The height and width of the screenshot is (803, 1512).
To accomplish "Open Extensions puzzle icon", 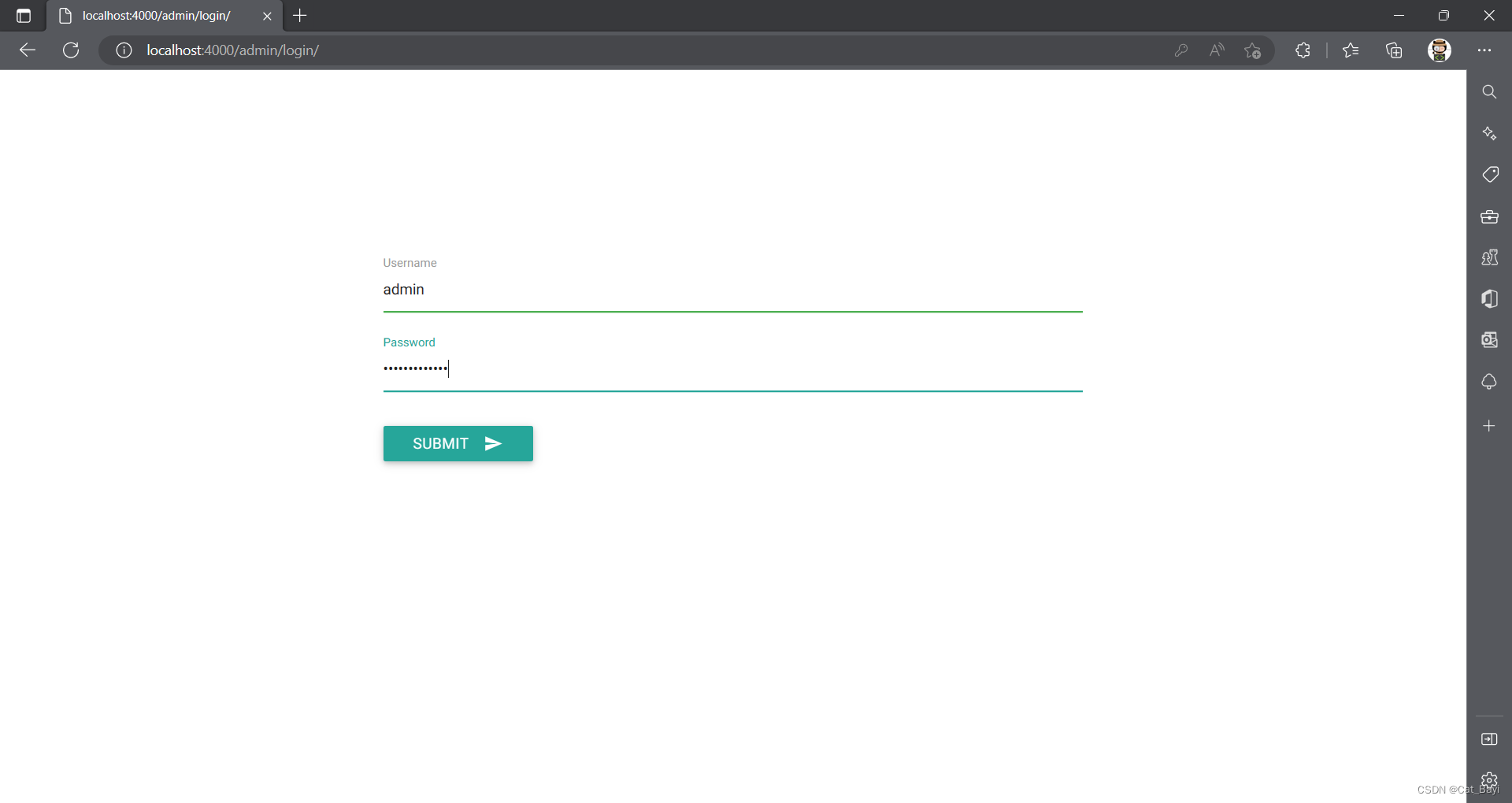I will point(1303,50).
